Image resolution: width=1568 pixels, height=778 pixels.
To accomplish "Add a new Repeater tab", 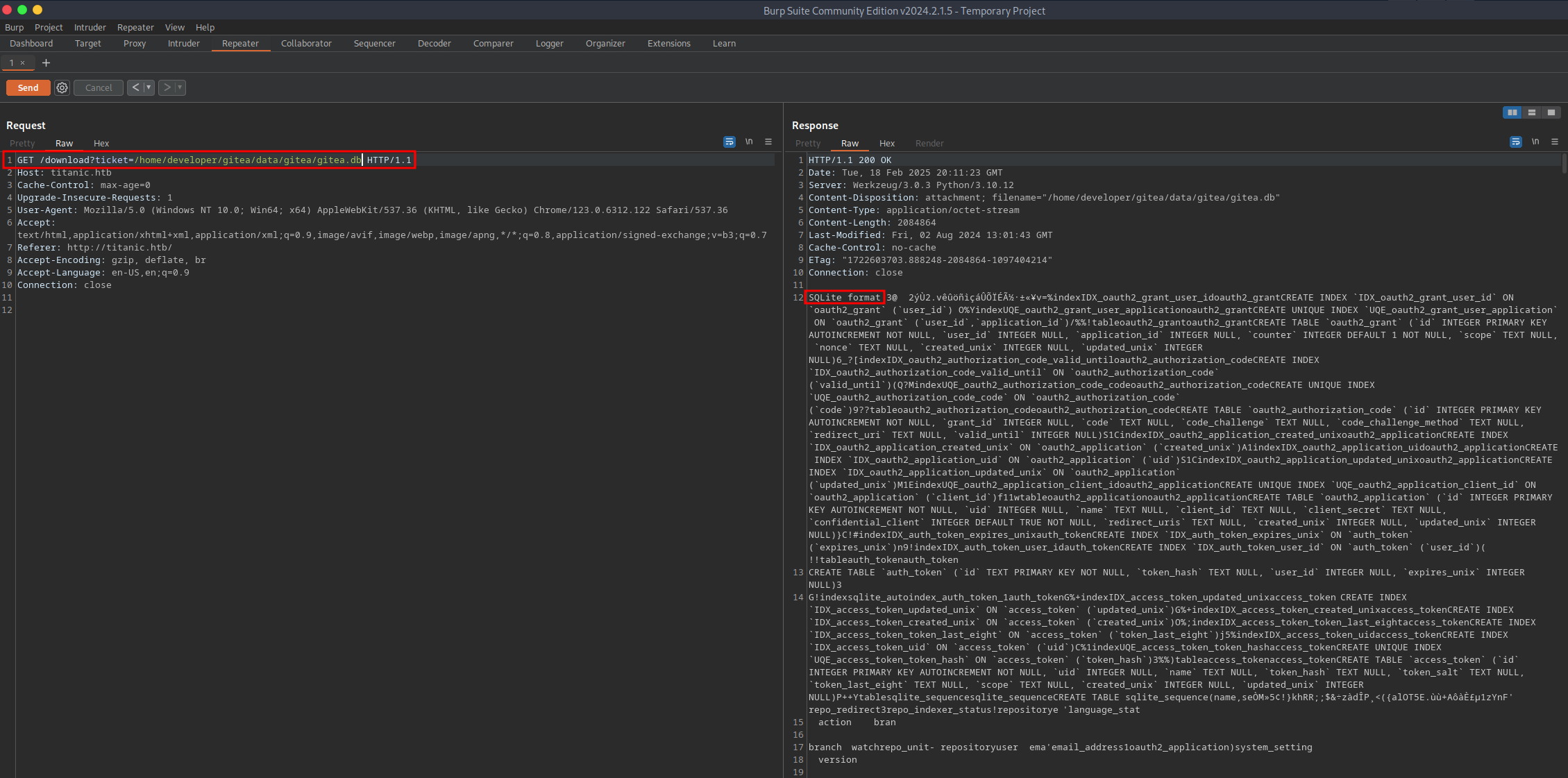I will 47,62.
